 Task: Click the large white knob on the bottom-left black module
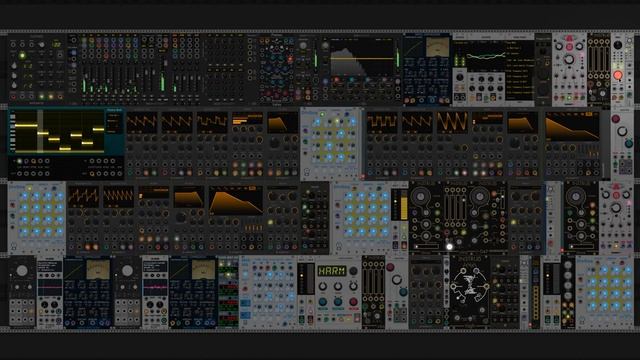click(22, 271)
